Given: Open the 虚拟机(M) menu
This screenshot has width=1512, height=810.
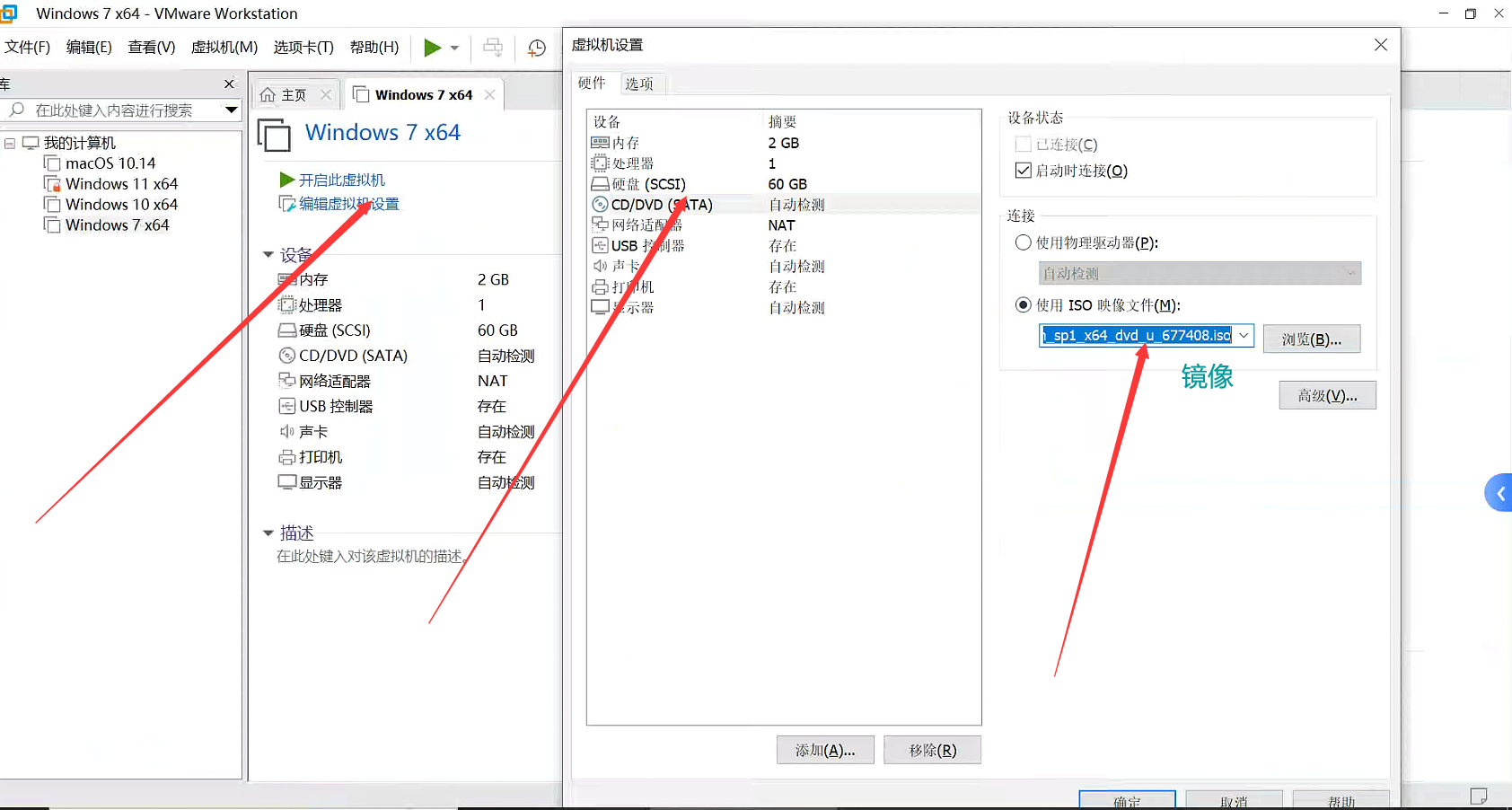Looking at the screenshot, I should click(x=224, y=48).
